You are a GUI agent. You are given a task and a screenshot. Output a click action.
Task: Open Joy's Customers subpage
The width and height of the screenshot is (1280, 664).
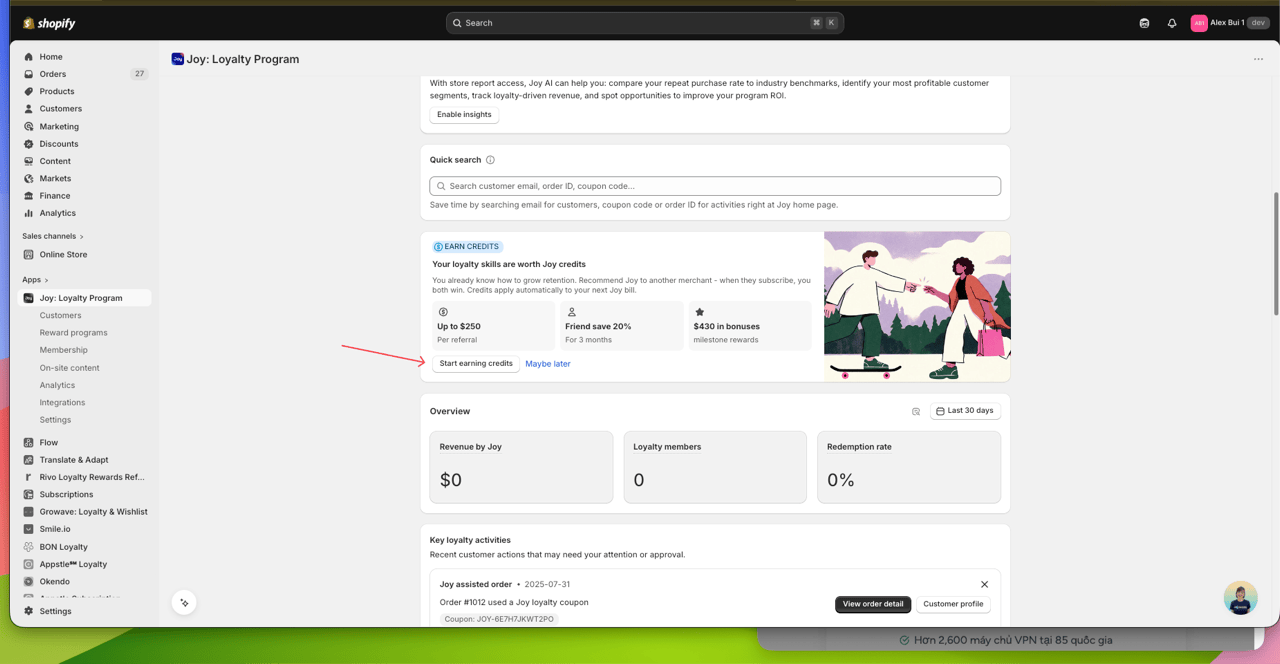coord(61,316)
